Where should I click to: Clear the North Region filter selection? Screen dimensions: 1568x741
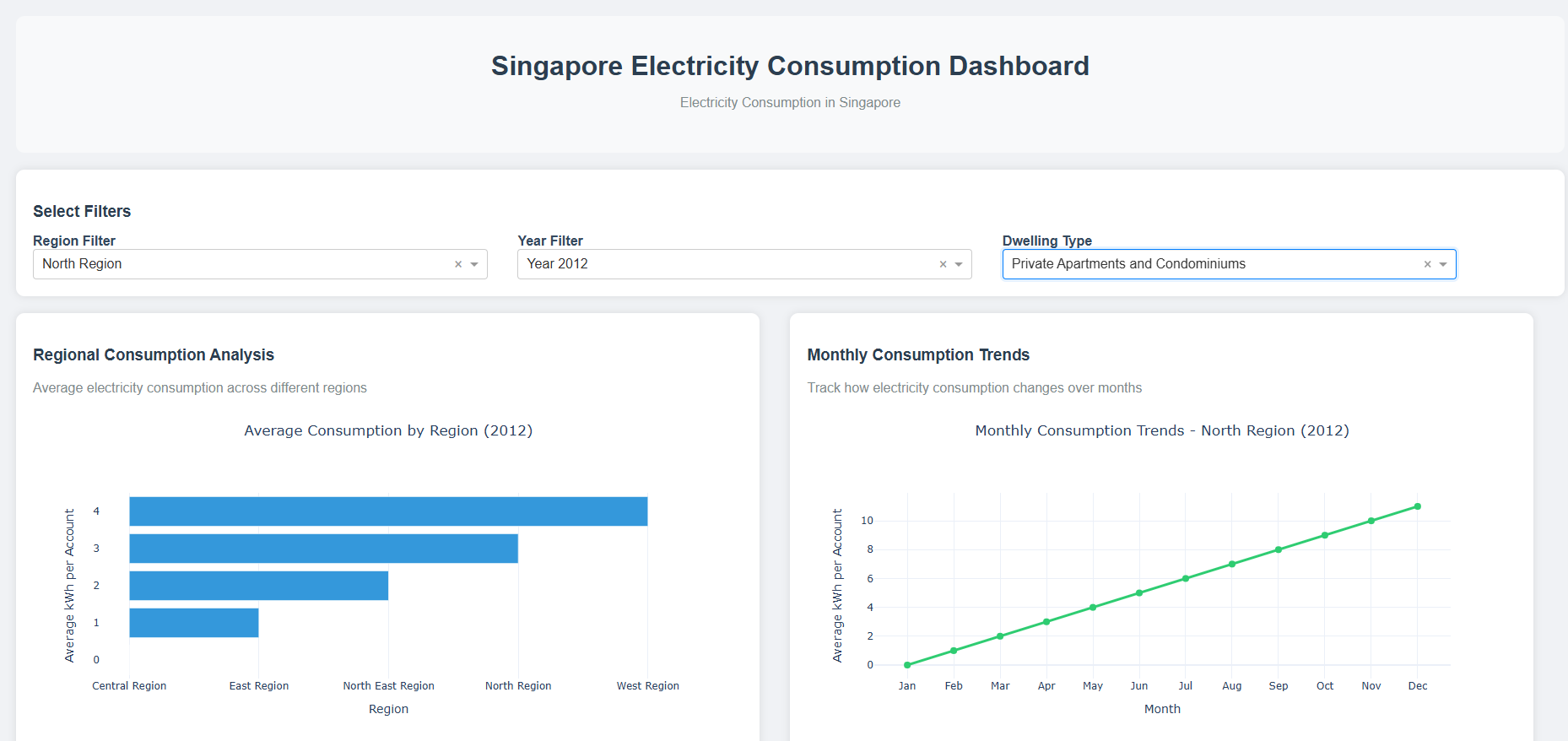click(458, 264)
